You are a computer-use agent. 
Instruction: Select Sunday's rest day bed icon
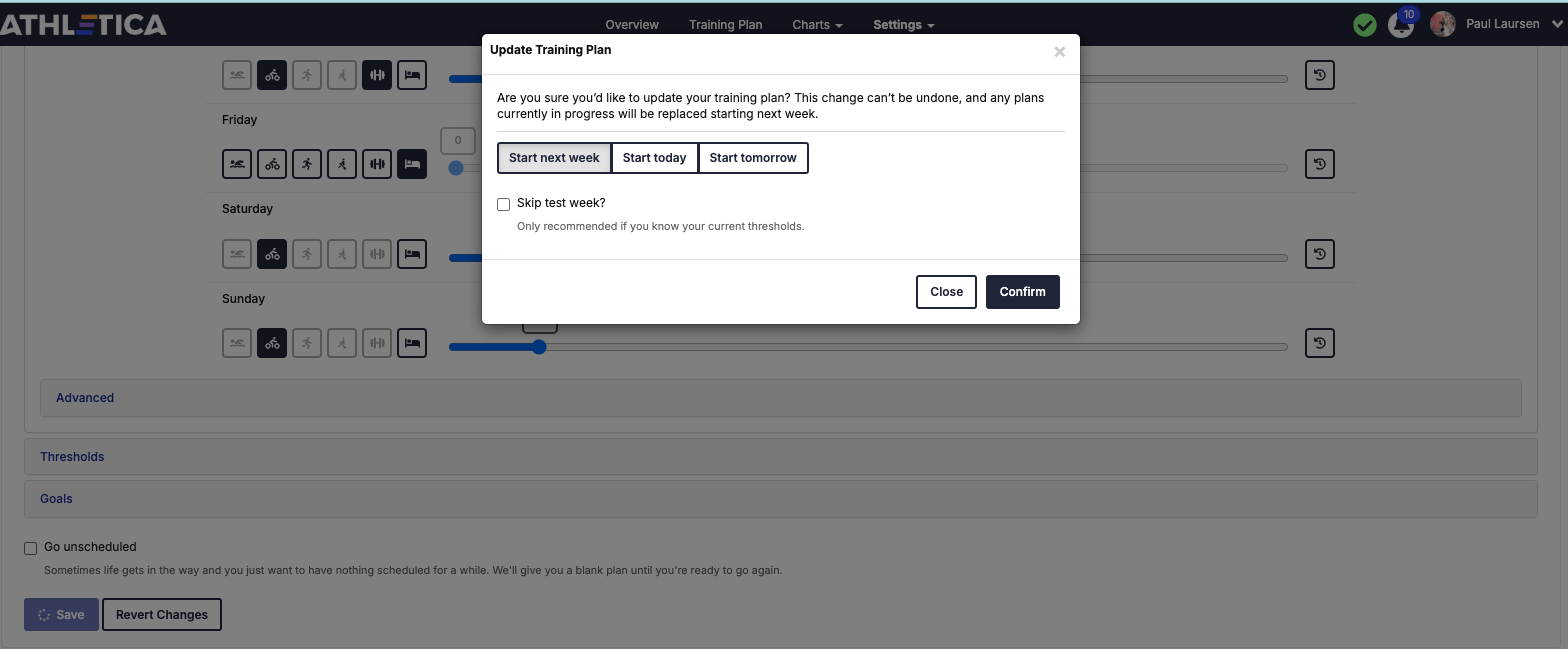pyautogui.click(x=412, y=343)
